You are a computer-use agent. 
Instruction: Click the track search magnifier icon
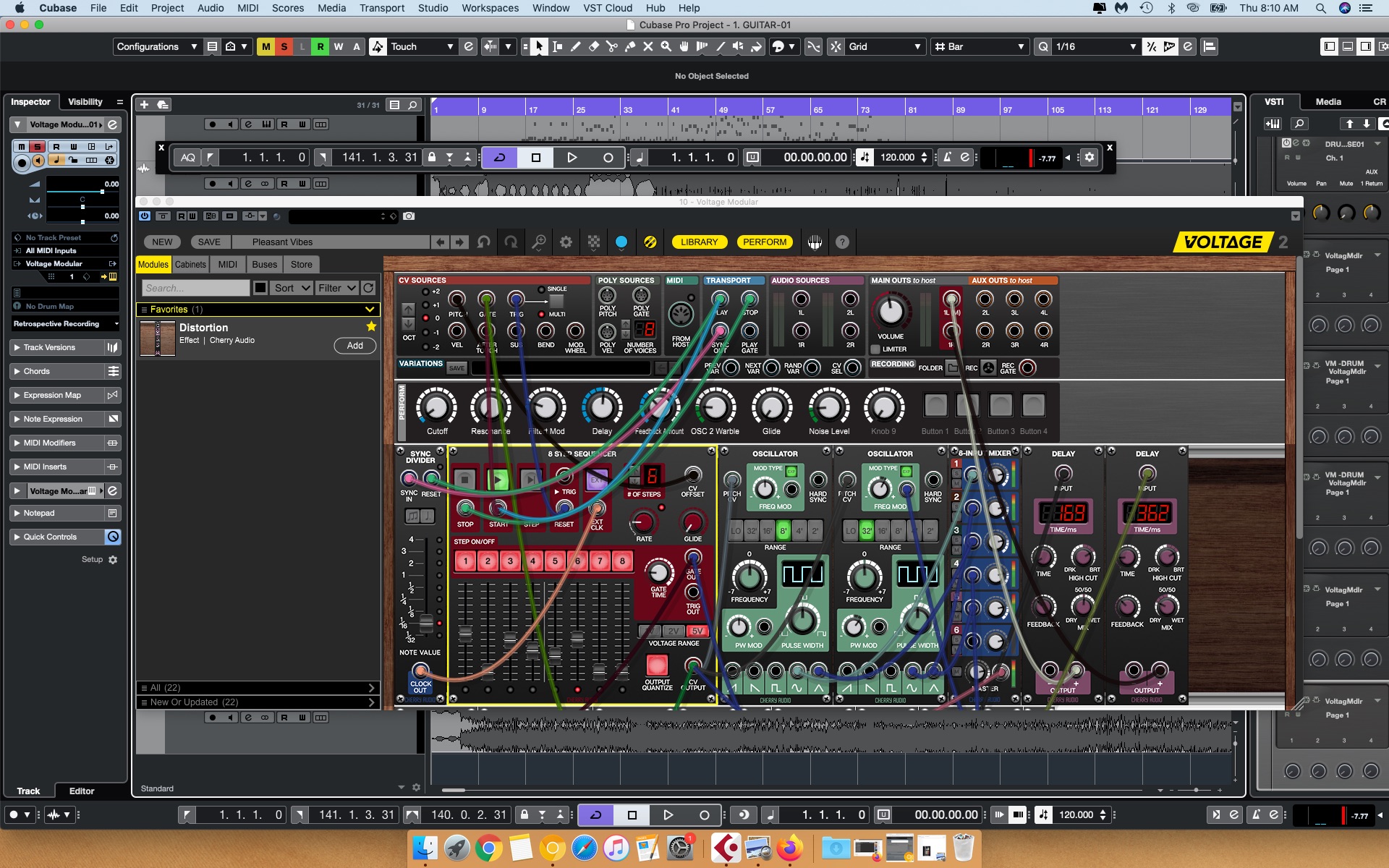[x=412, y=105]
